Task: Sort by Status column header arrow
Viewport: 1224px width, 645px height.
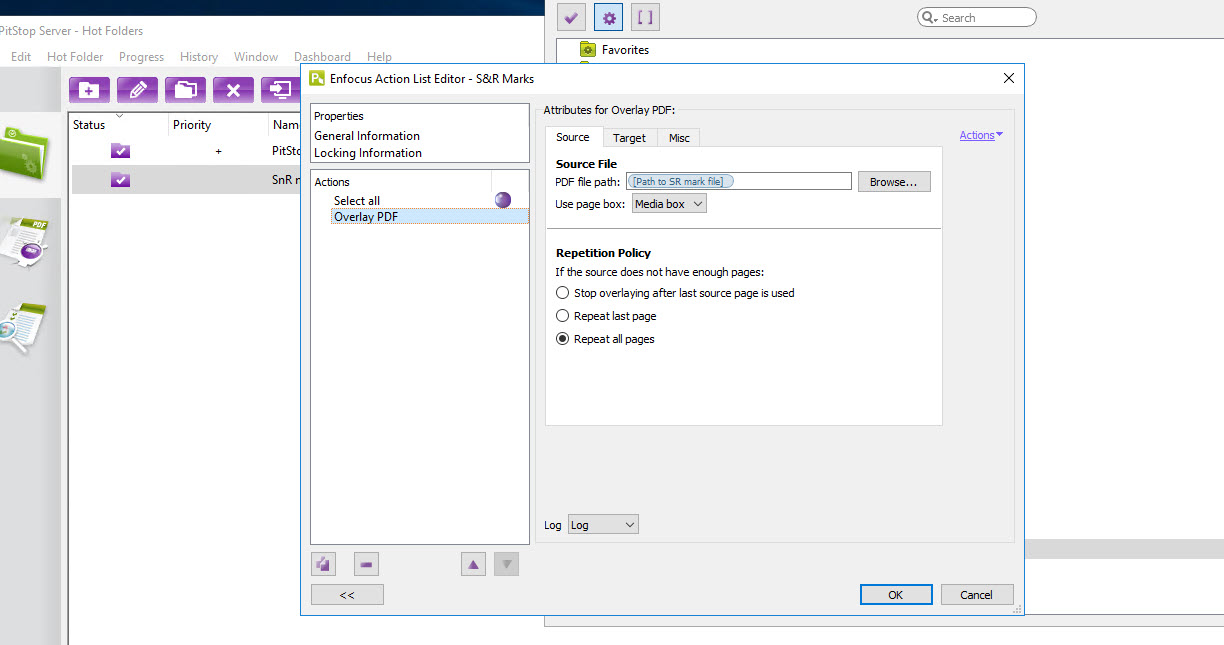Action: (x=120, y=116)
